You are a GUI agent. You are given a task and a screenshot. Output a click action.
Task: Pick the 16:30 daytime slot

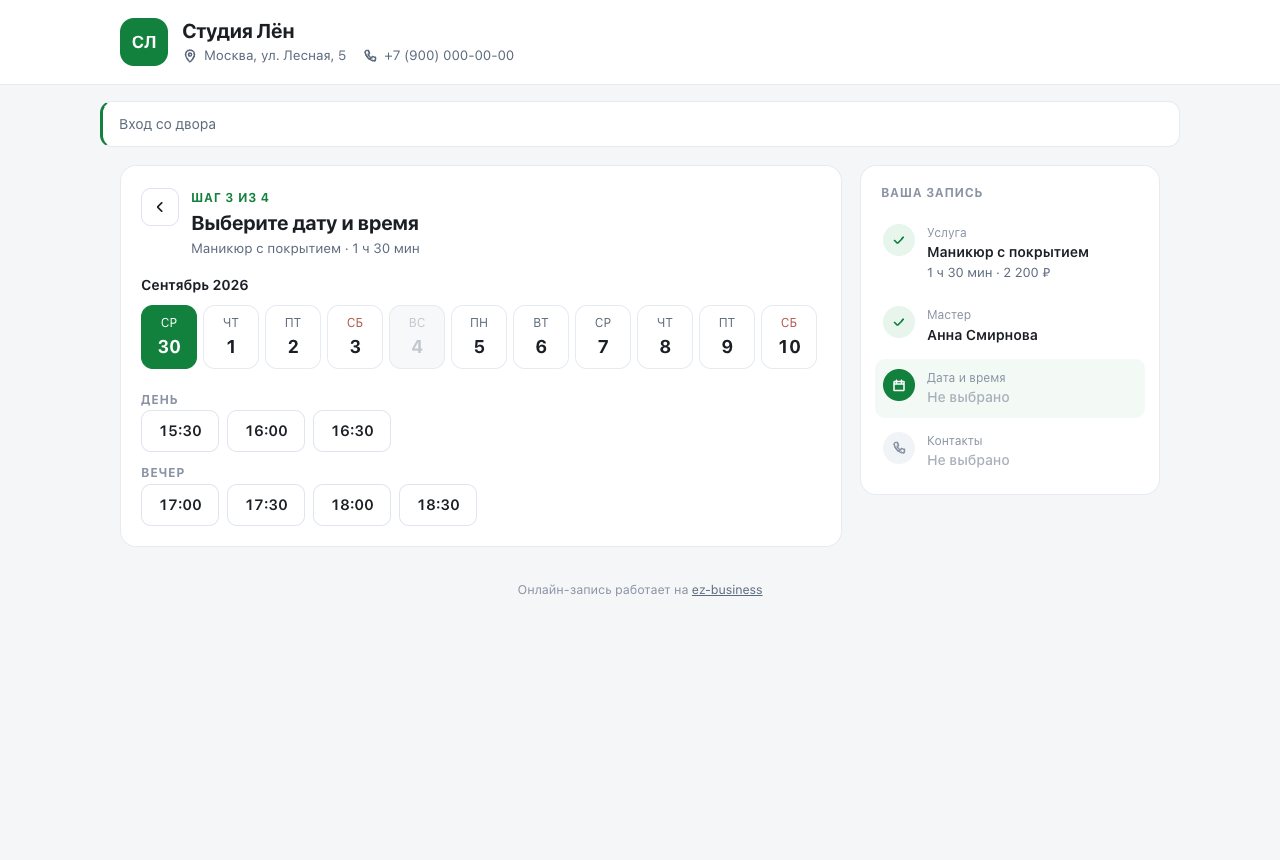tap(352, 431)
